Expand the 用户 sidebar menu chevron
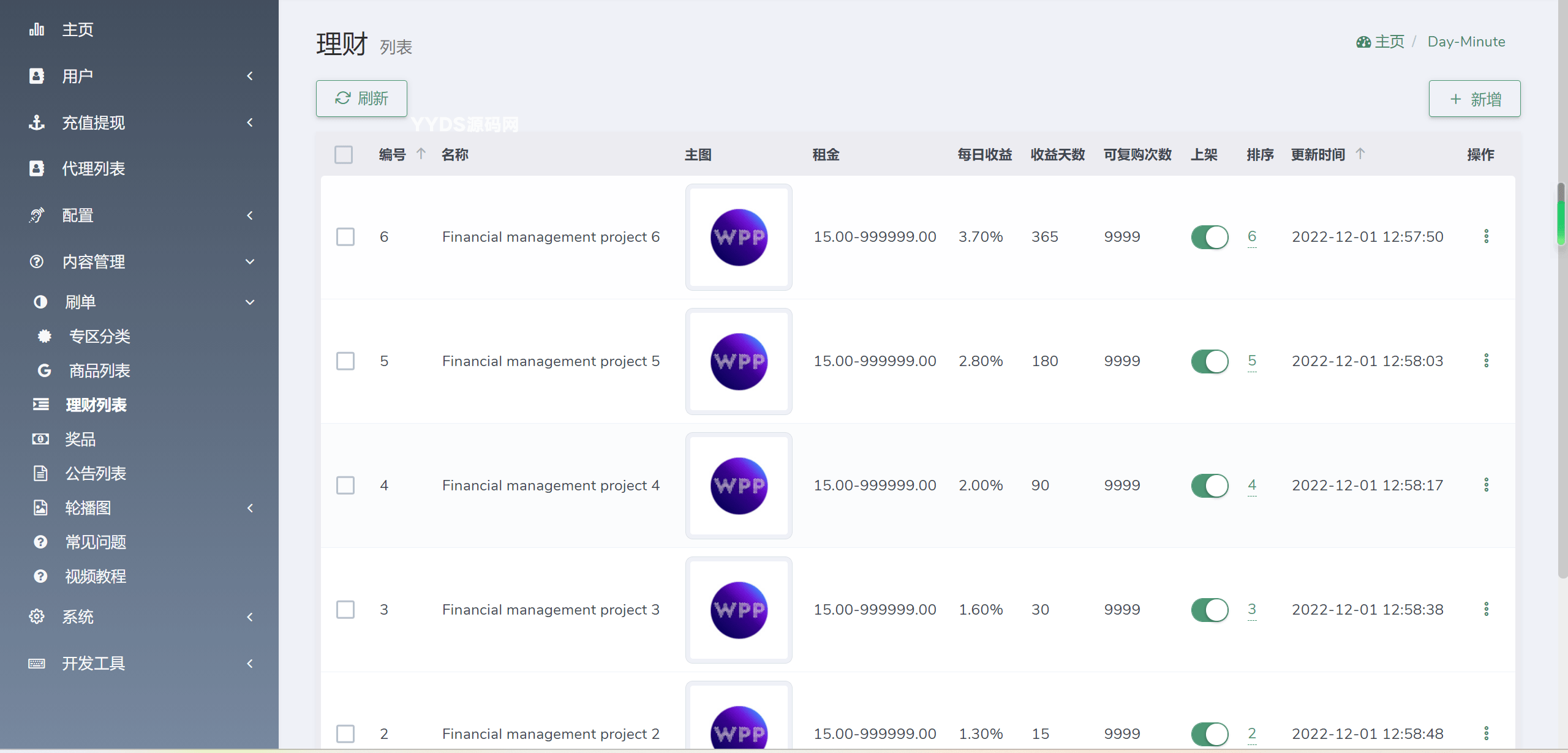1568x753 pixels. click(x=250, y=76)
